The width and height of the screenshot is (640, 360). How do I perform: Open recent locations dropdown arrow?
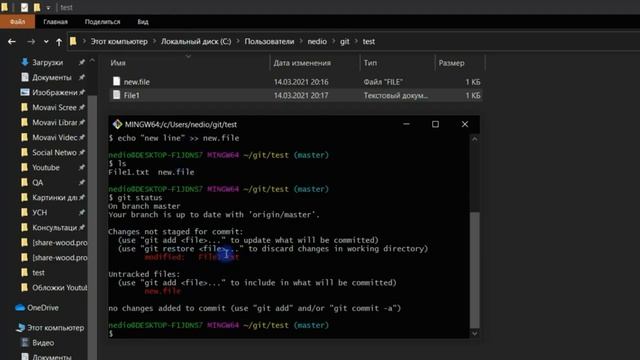pyautogui.click(x=46, y=42)
